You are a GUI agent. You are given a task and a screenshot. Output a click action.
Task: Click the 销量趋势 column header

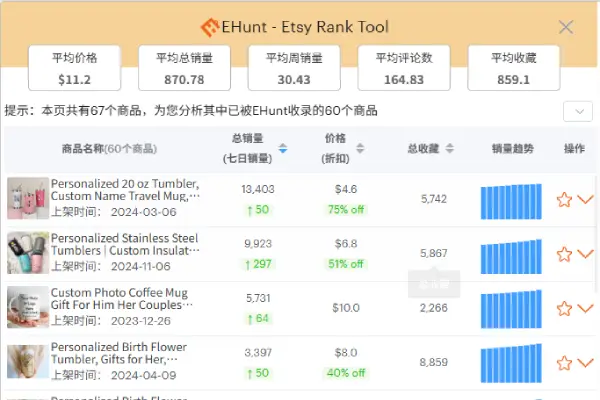tap(513, 149)
